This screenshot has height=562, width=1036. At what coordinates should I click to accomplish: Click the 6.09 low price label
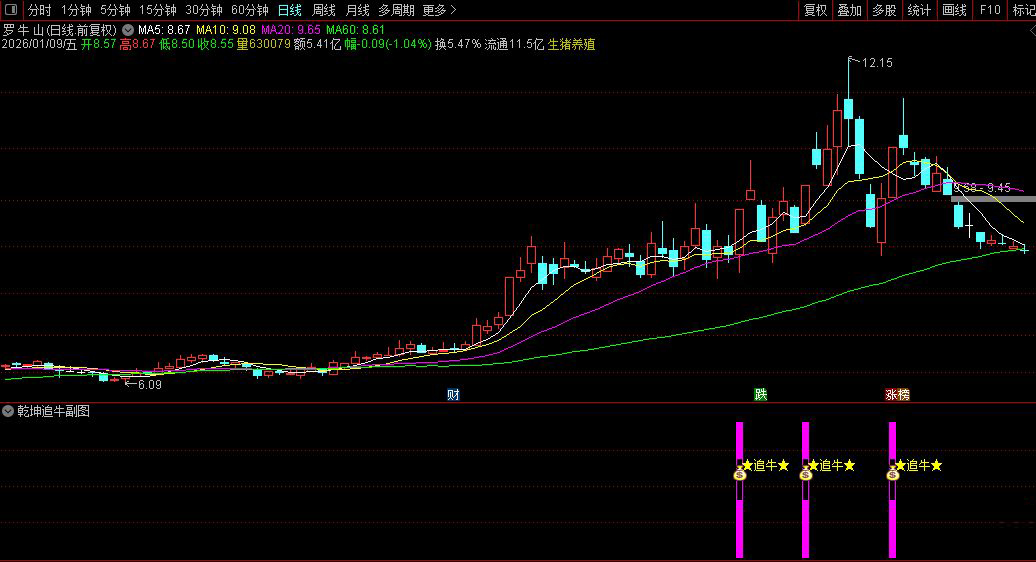[150, 384]
